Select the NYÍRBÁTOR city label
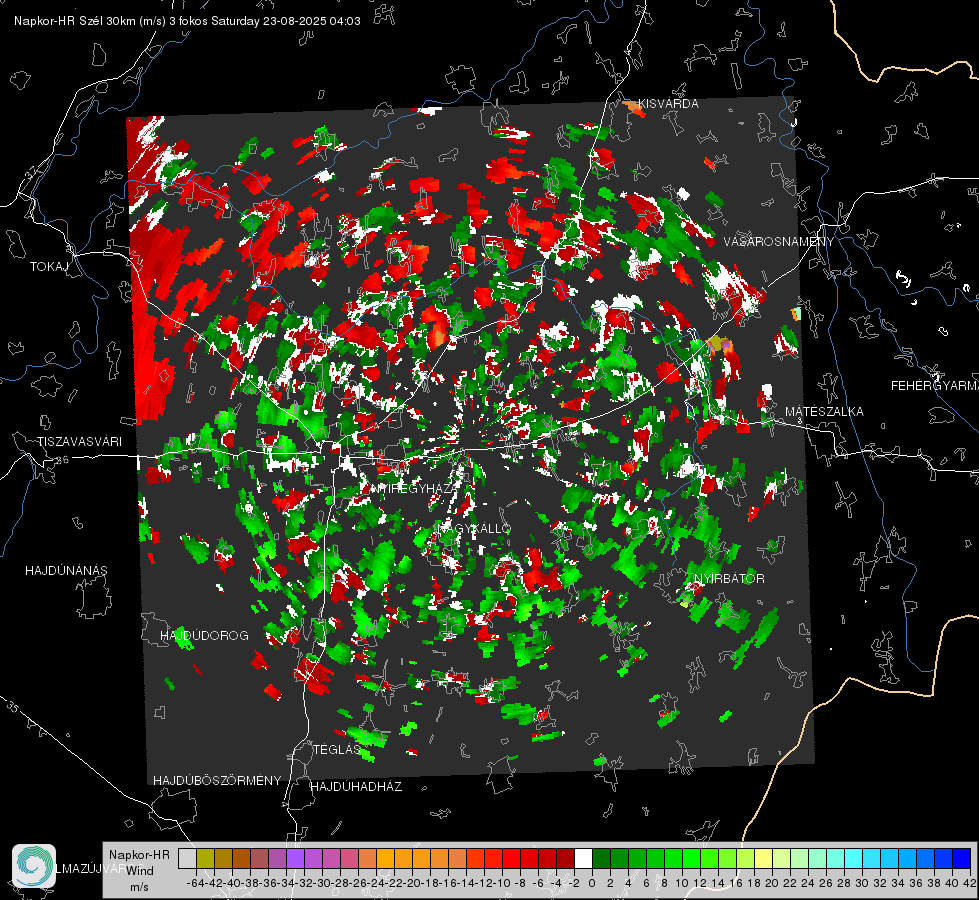The width and height of the screenshot is (979, 900). coord(729,579)
